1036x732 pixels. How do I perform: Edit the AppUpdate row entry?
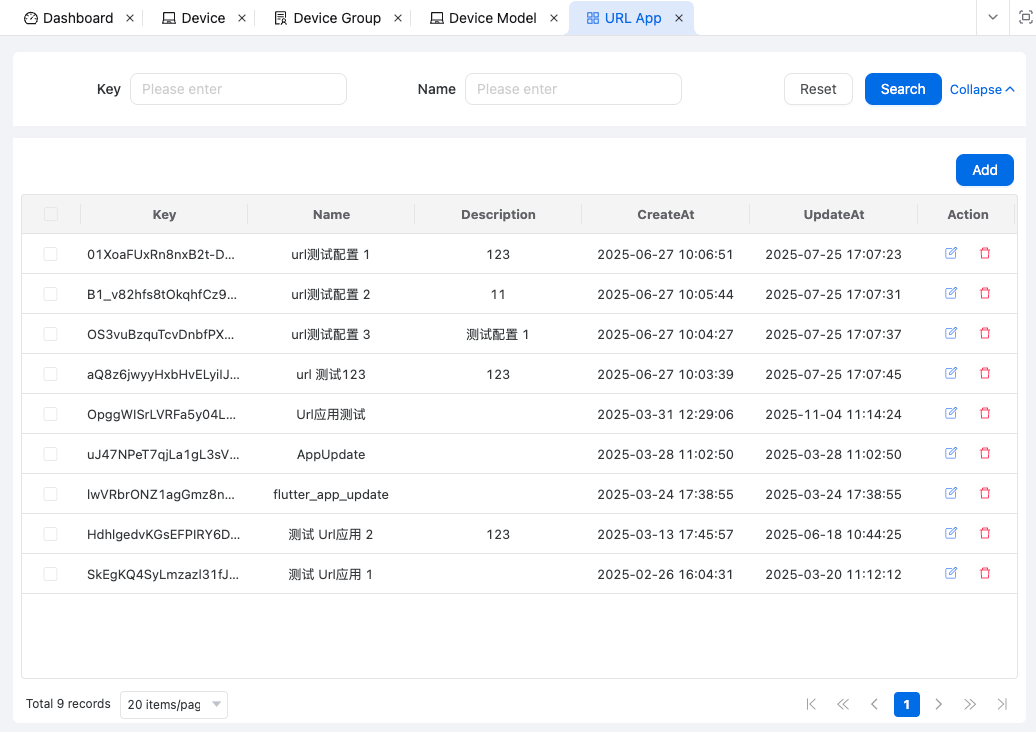[x=951, y=454]
